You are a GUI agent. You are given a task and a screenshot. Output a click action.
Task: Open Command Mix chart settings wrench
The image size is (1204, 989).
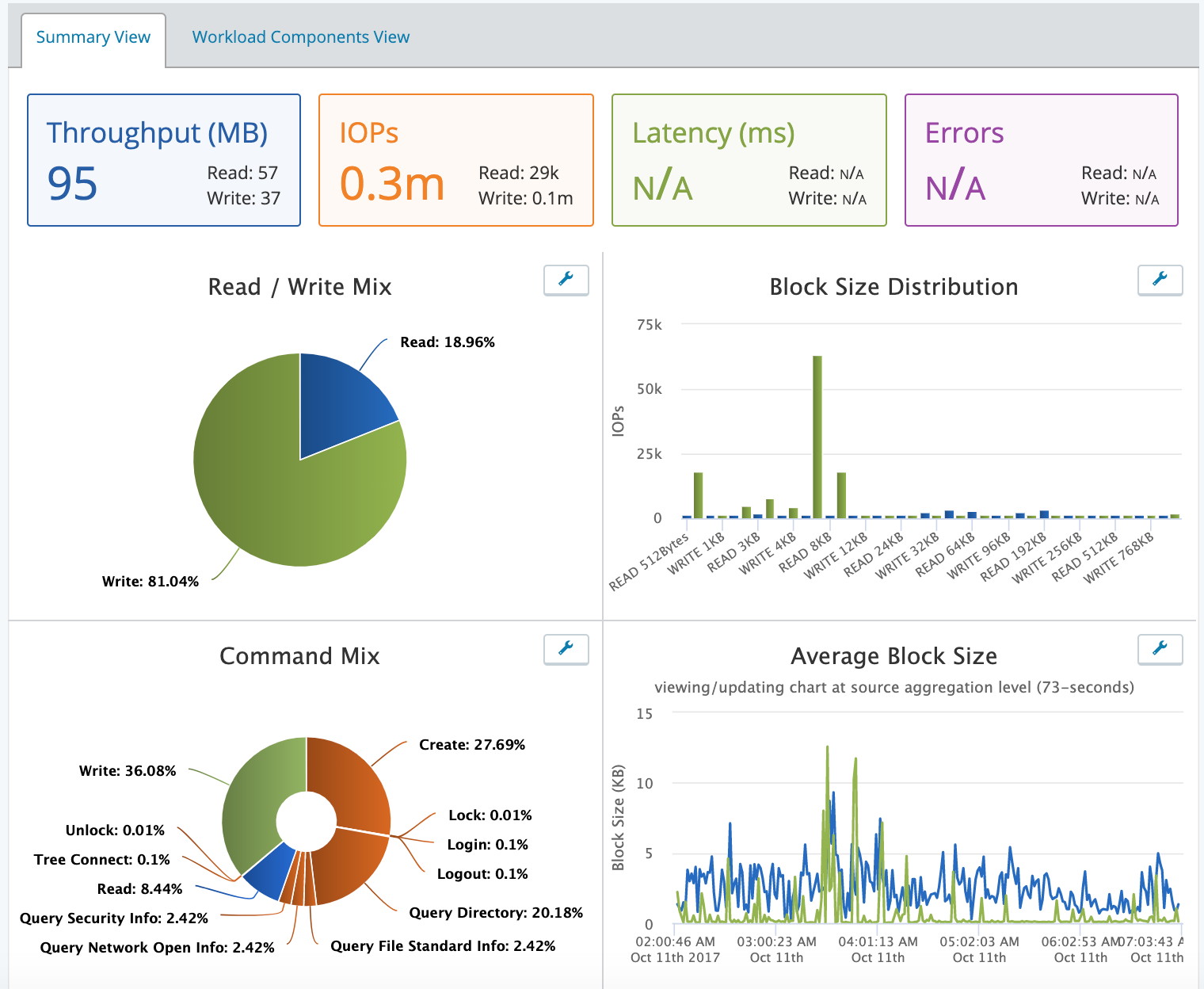pos(566,649)
